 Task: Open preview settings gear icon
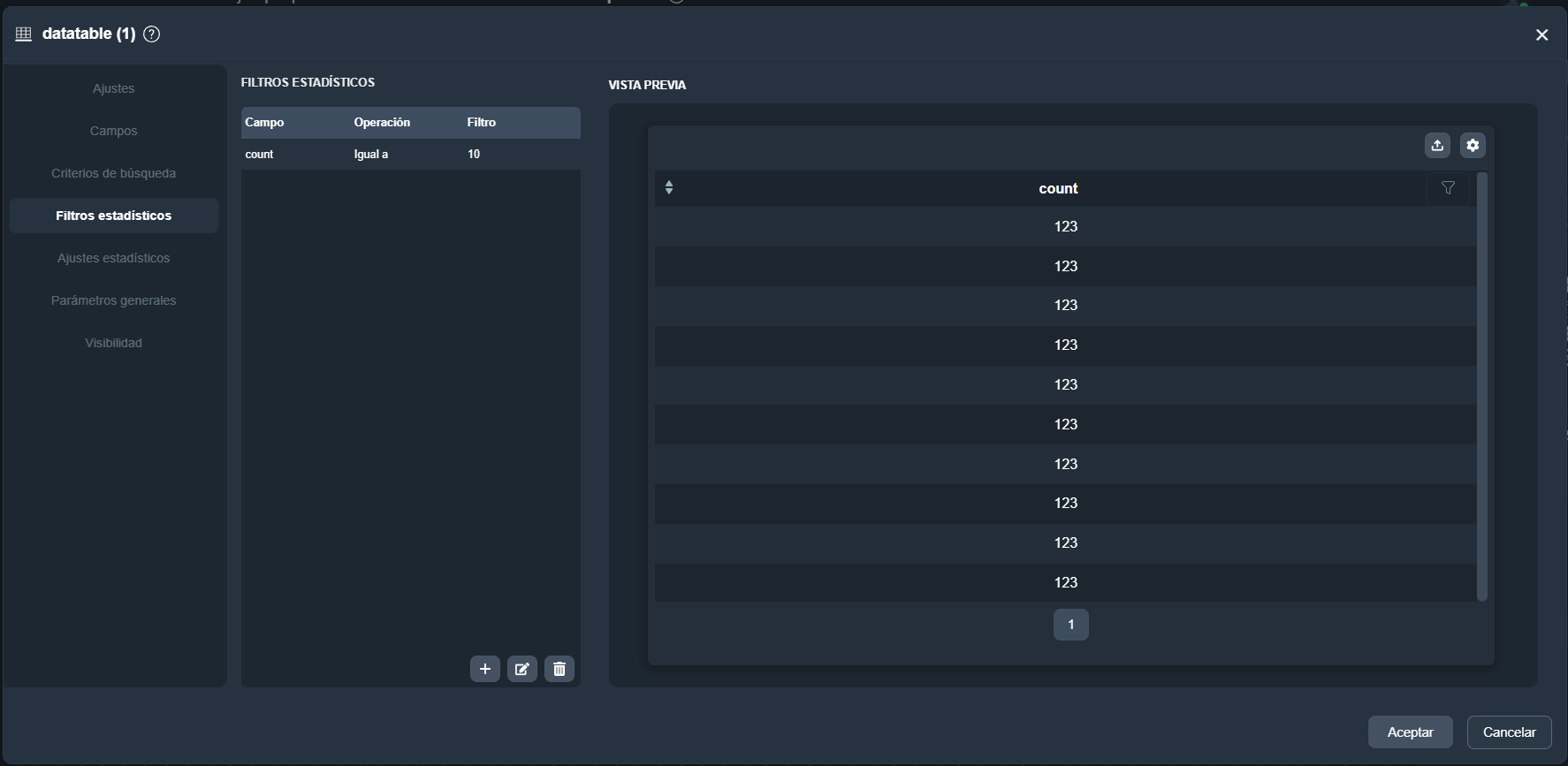1473,146
